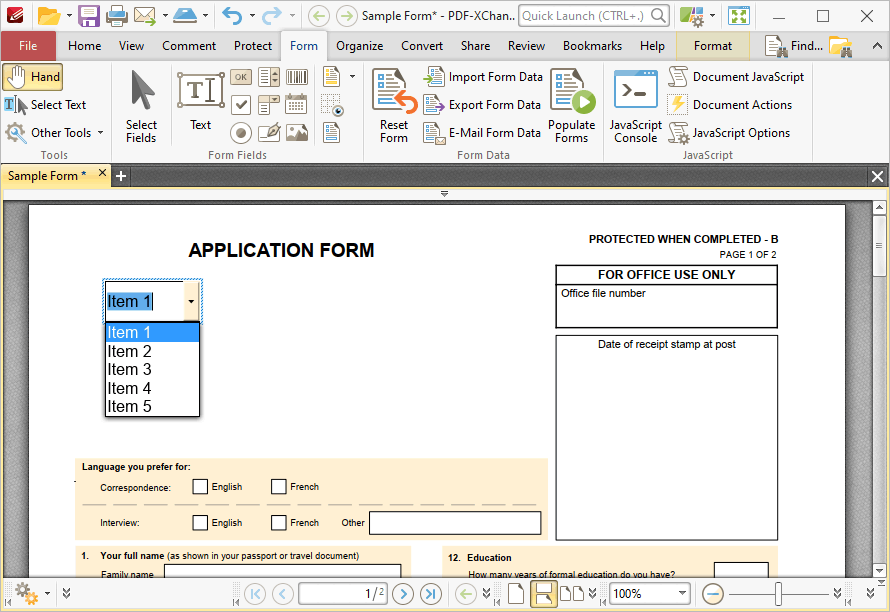
Task: Open the zoom level 100% dropdown
Action: tap(682, 594)
